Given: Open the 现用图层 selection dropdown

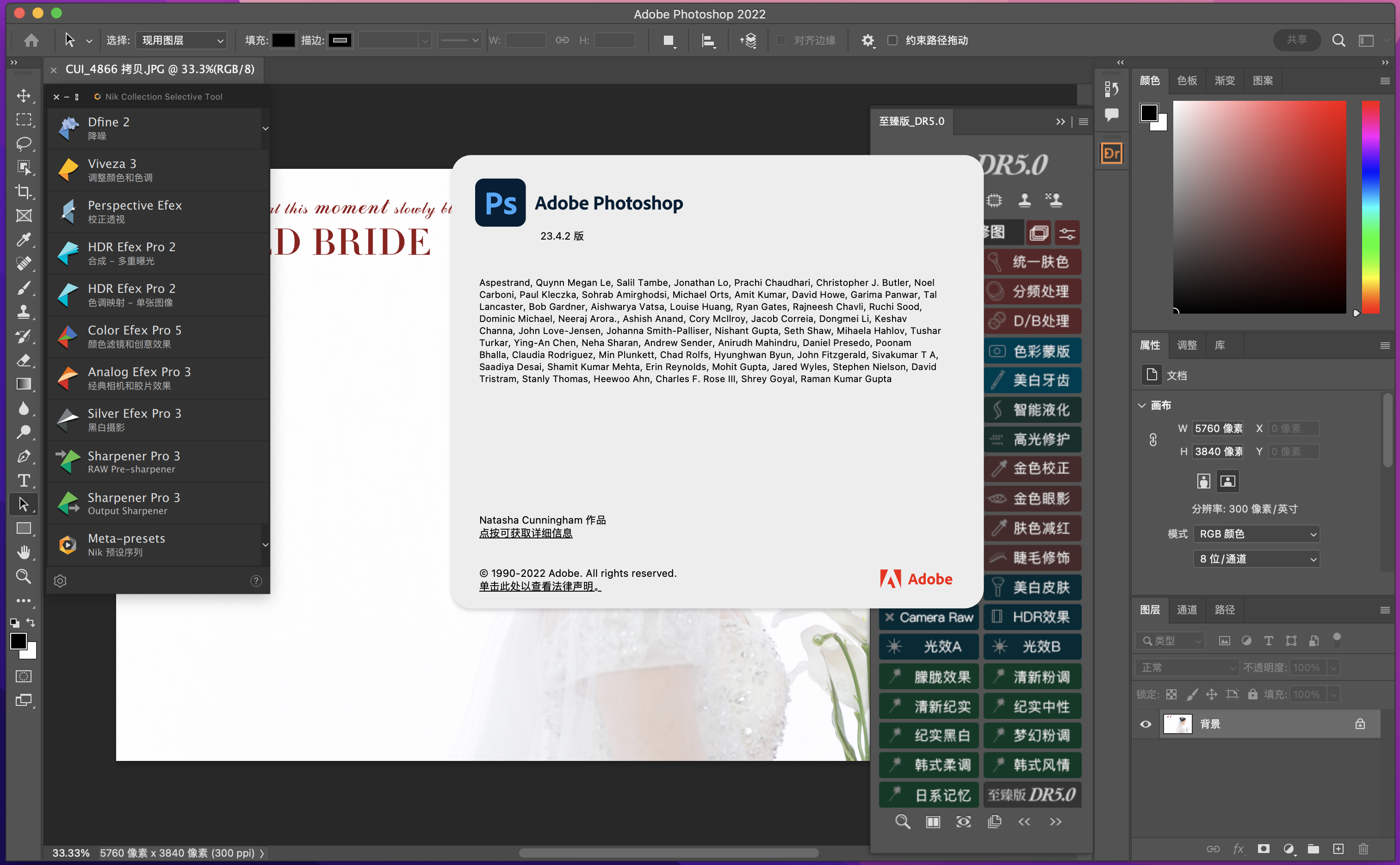Looking at the screenshot, I should pos(181,40).
